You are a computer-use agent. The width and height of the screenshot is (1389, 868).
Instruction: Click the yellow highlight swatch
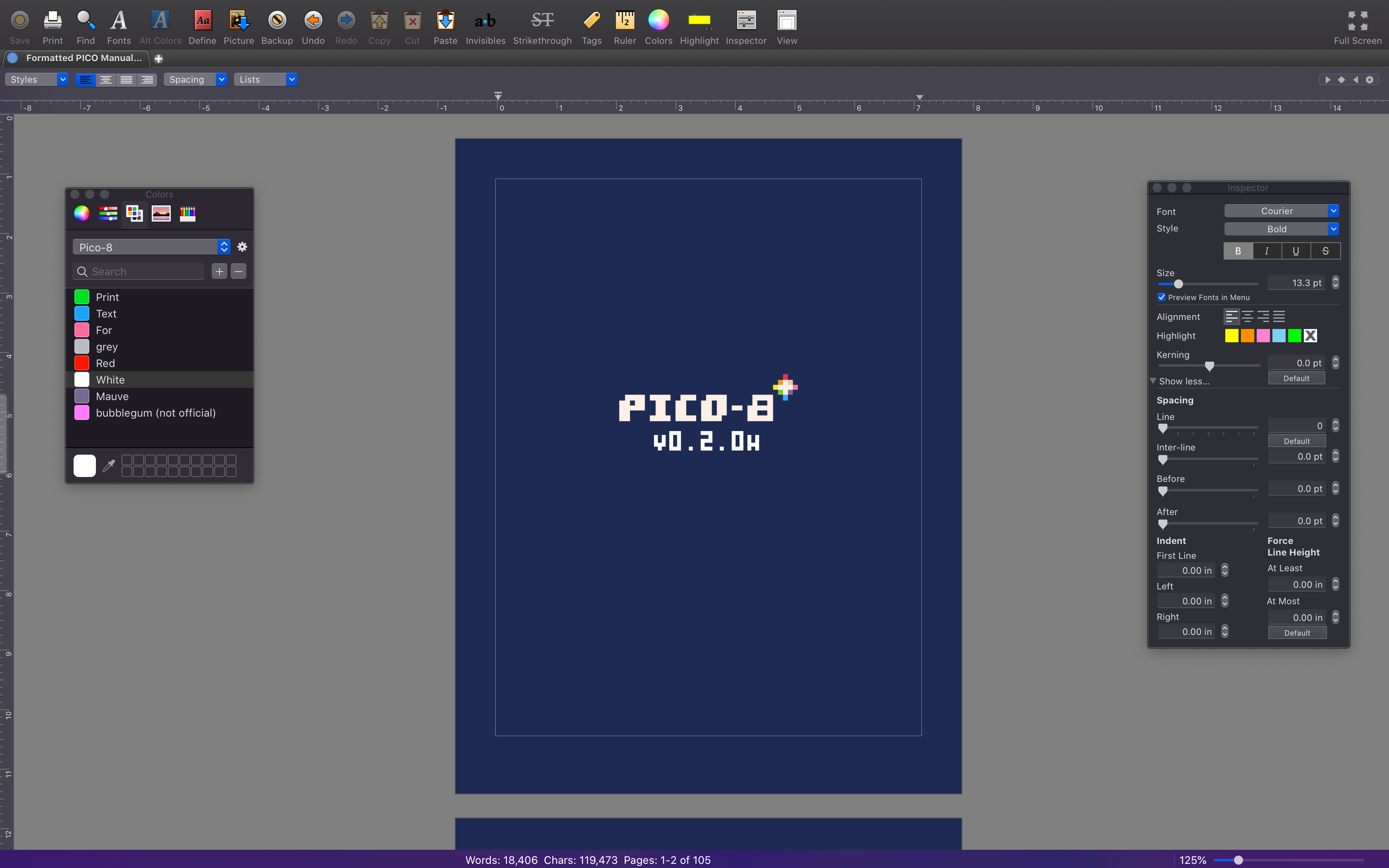tap(1232, 336)
